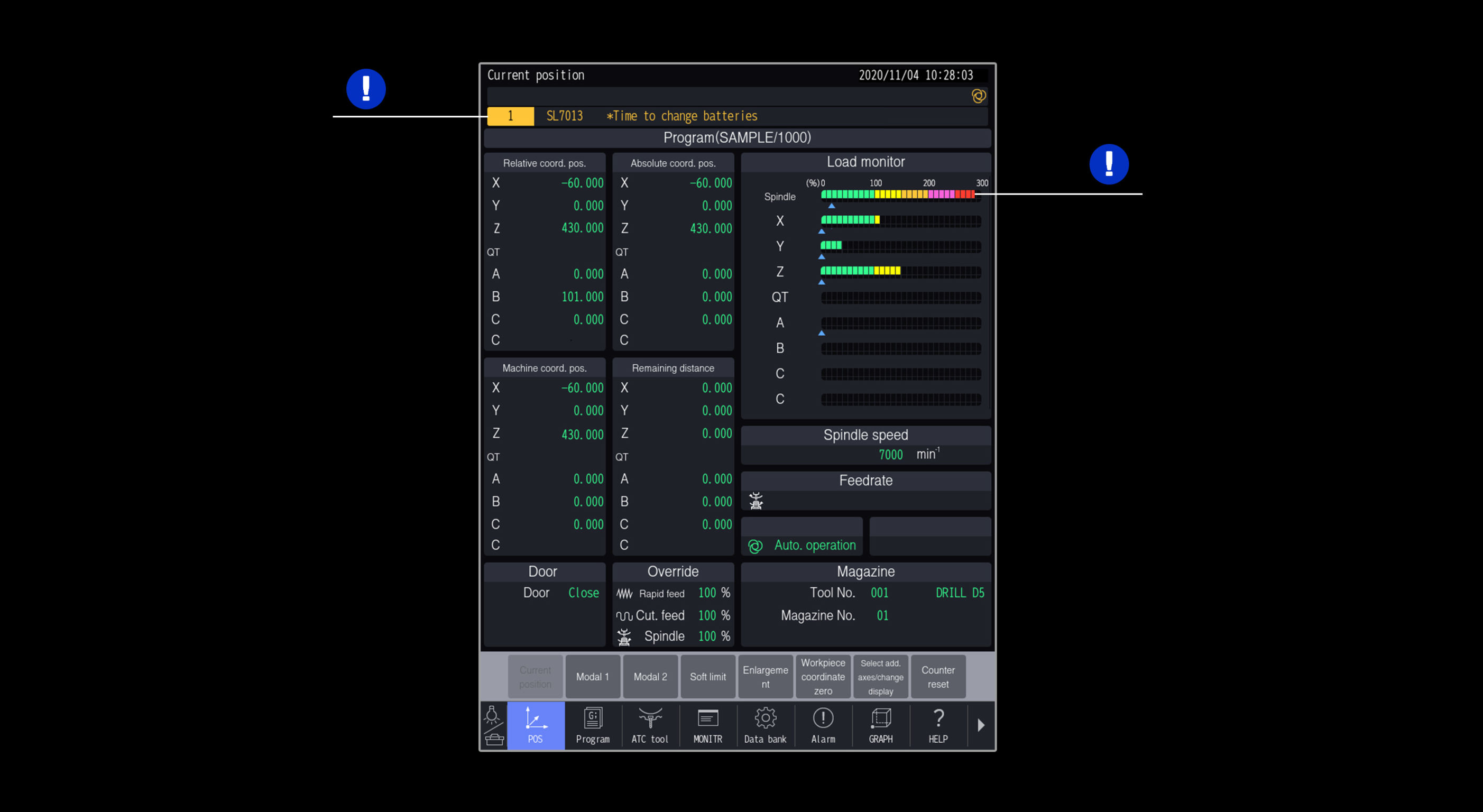The height and width of the screenshot is (812, 1483).
Task: Open the Data bank gear icon
Action: (765, 725)
